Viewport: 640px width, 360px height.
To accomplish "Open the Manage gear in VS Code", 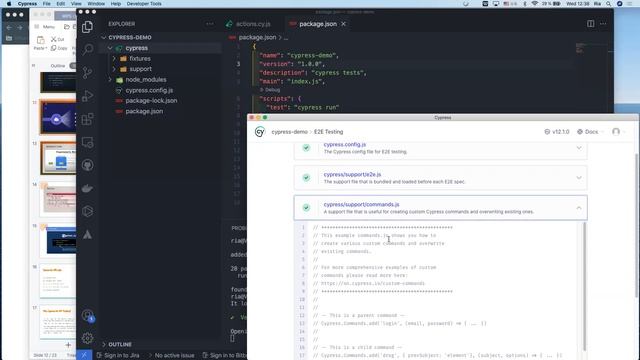I will coord(87,338).
